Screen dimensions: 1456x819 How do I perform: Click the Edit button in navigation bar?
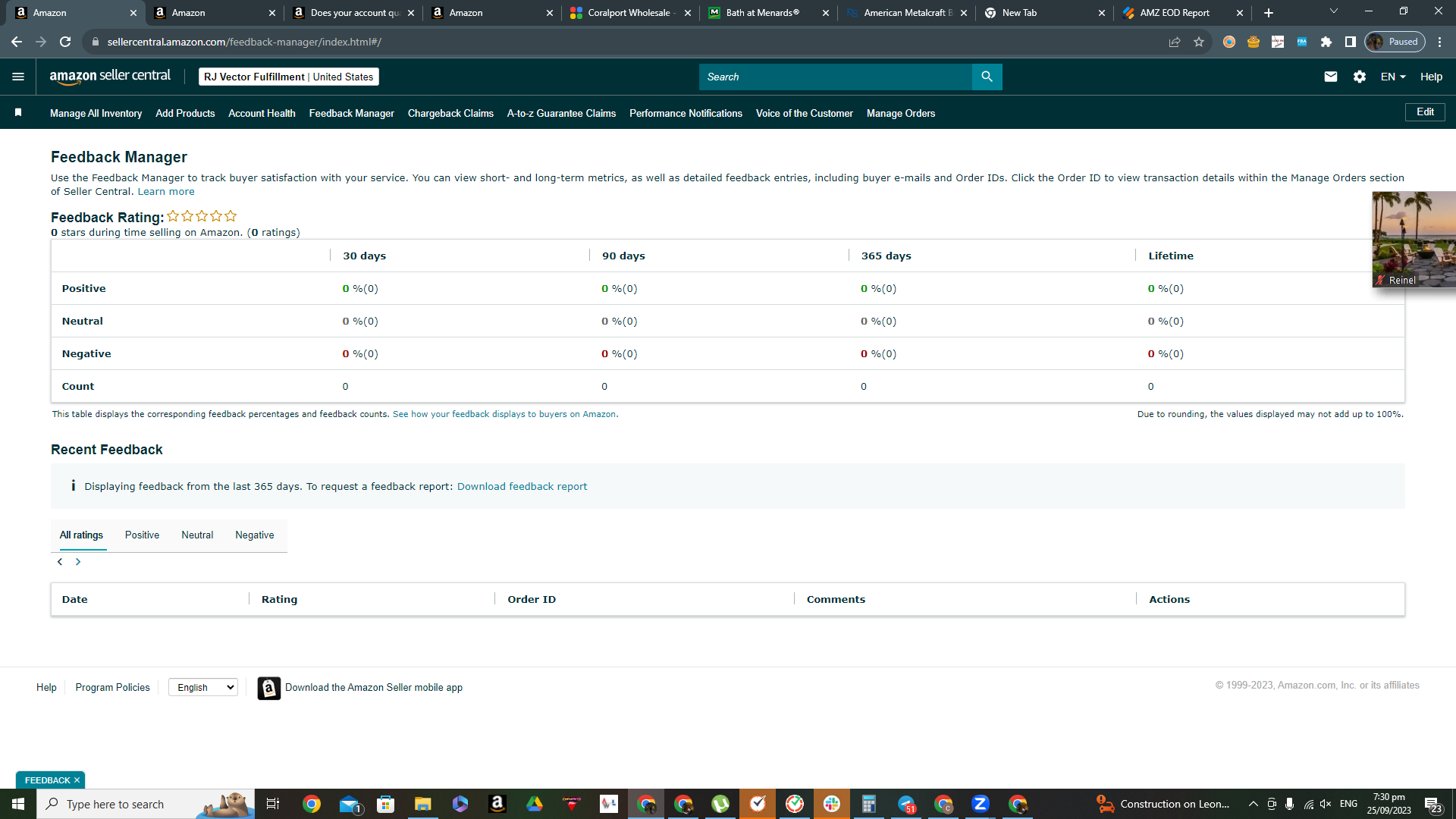point(1425,112)
